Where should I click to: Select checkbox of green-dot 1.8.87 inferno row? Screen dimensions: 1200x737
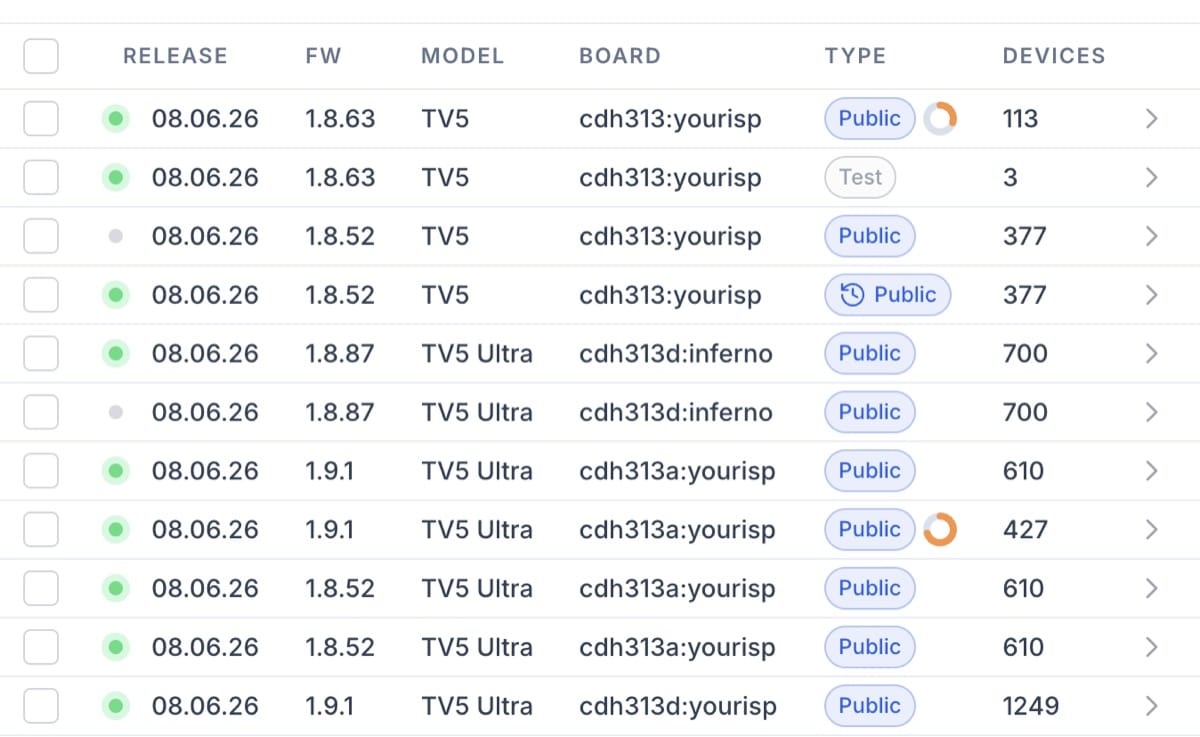(x=41, y=354)
